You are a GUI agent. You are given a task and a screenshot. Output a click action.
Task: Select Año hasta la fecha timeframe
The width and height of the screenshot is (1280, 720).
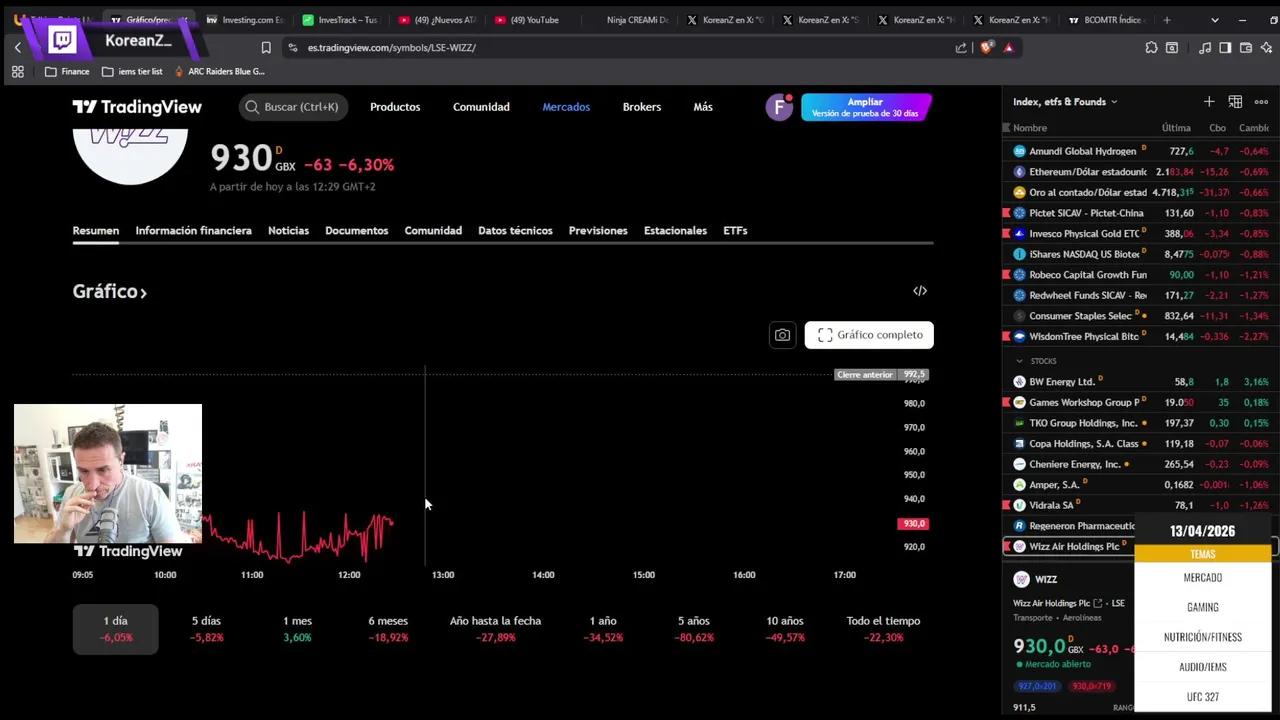[495, 629]
